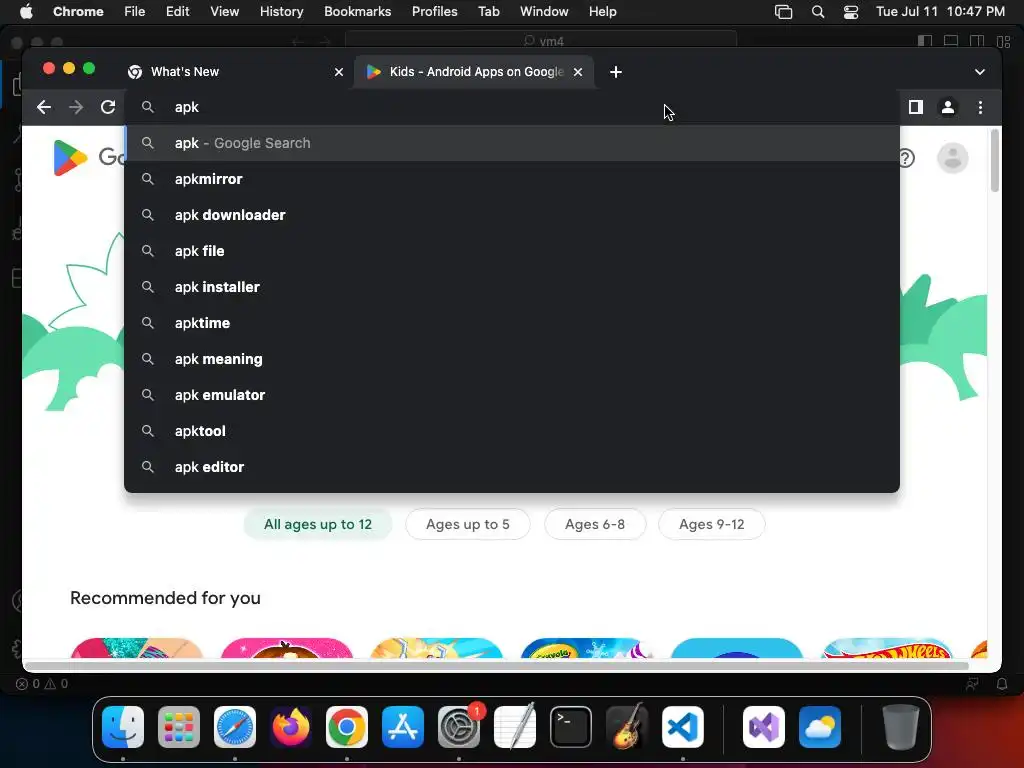Expand the tab search chevron

pos(980,72)
